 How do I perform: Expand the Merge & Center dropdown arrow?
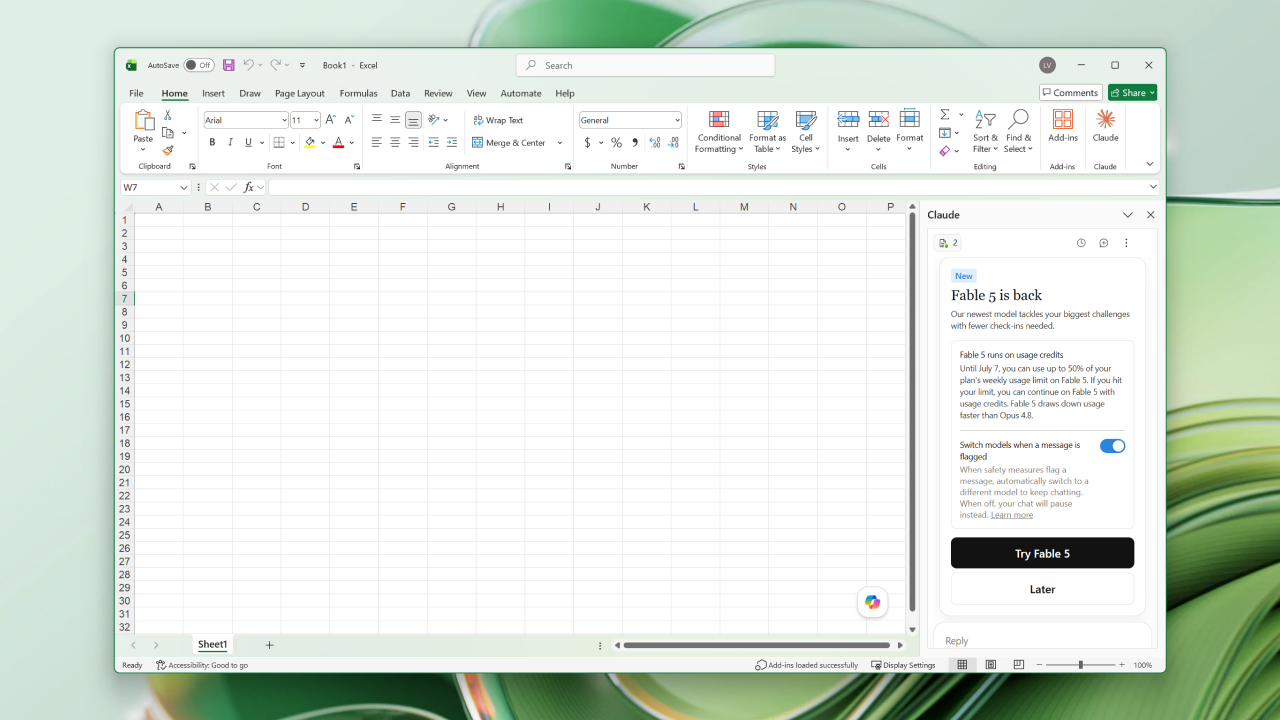pos(560,143)
